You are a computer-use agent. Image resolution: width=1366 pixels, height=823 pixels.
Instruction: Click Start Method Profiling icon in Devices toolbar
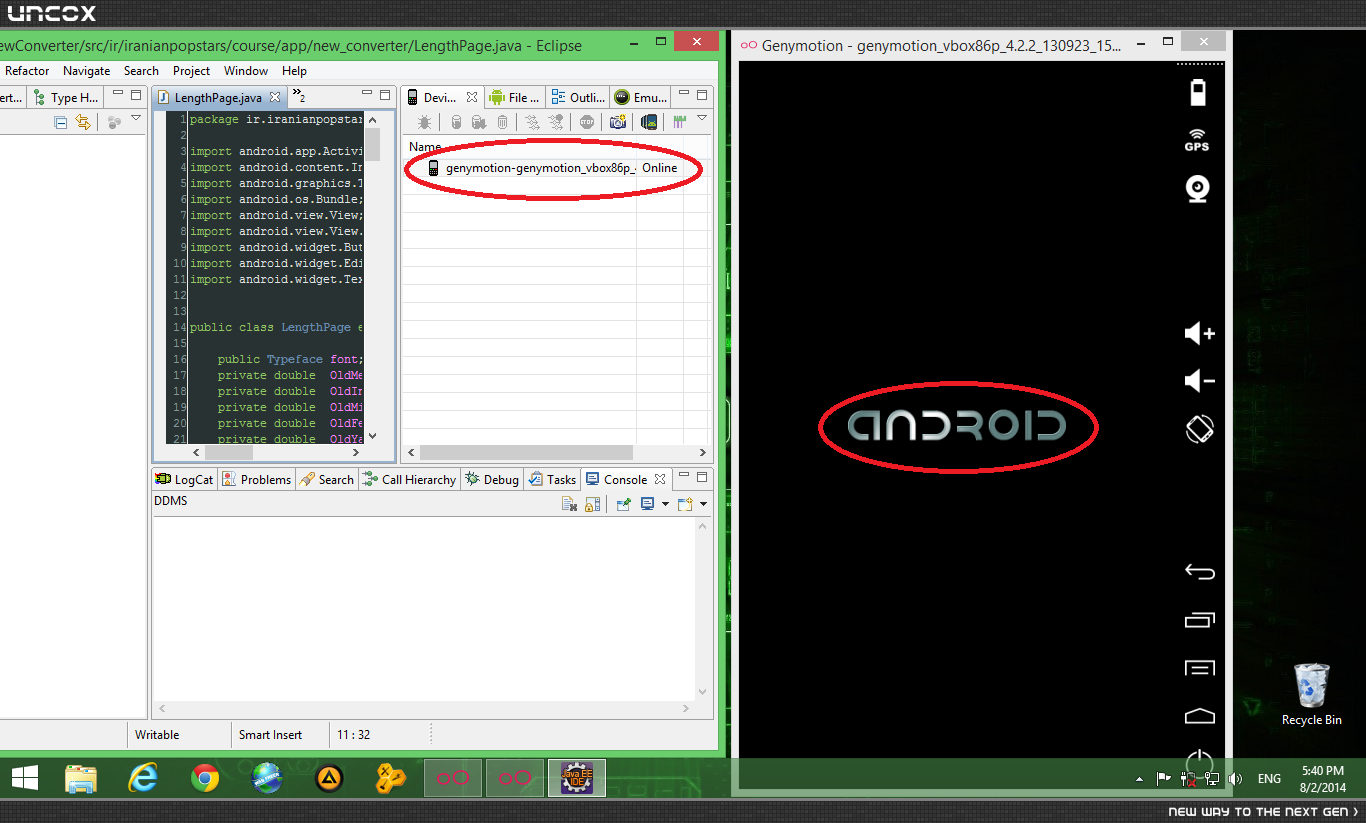click(x=556, y=122)
